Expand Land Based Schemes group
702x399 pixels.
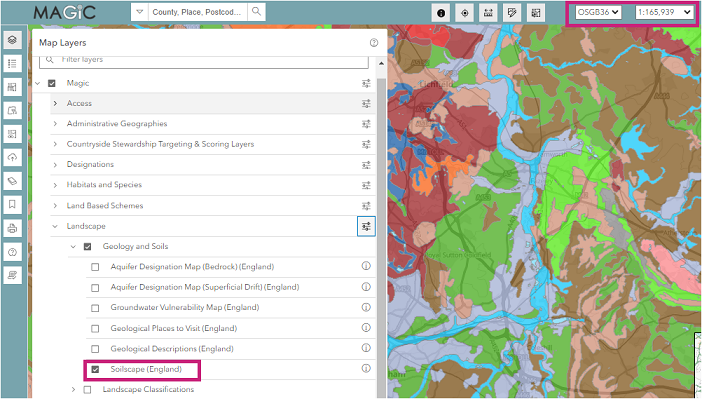coord(55,206)
